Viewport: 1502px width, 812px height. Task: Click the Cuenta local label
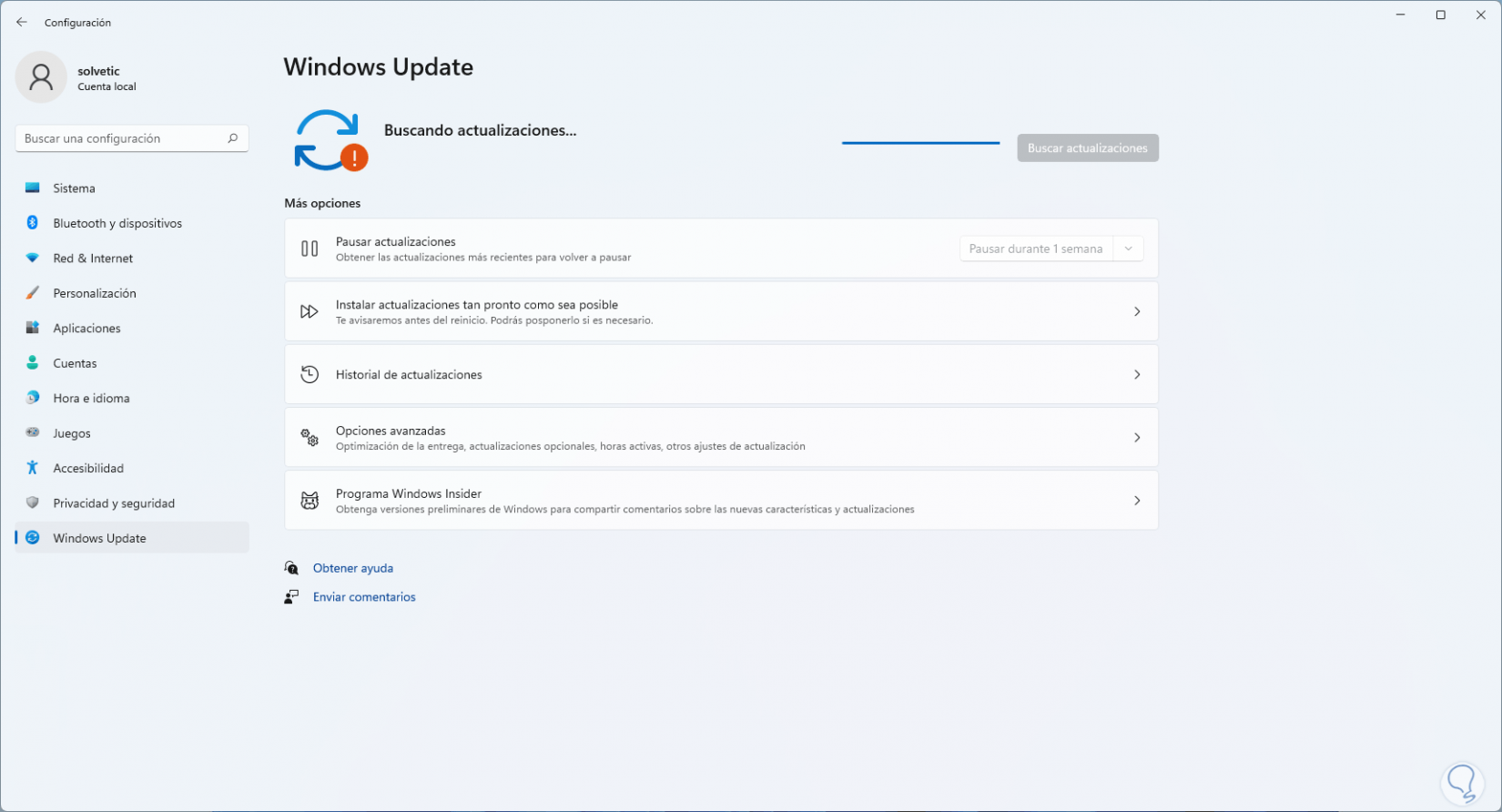coord(107,86)
